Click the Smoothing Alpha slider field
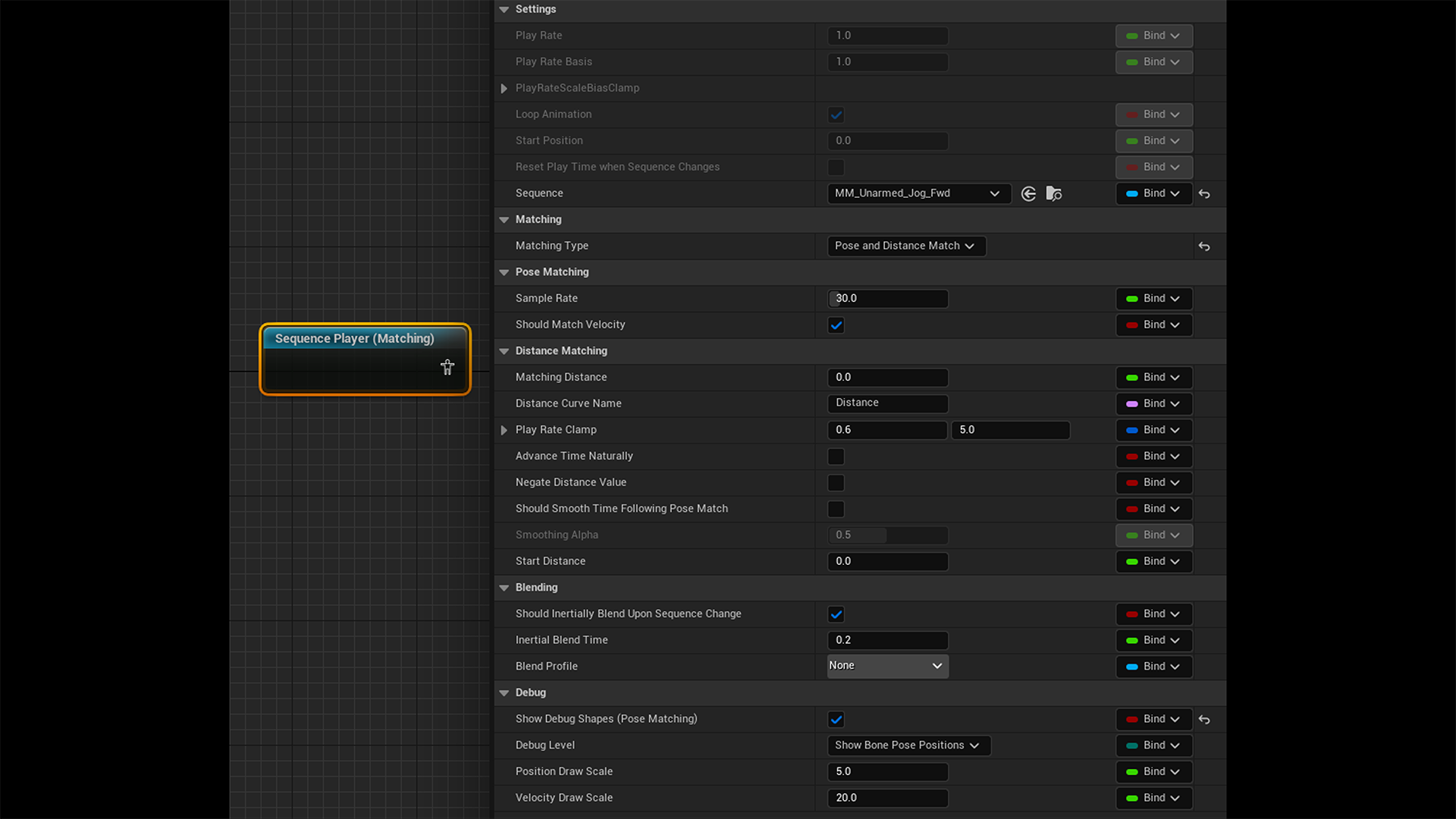This screenshot has height=819, width=1456. [887, 535]
